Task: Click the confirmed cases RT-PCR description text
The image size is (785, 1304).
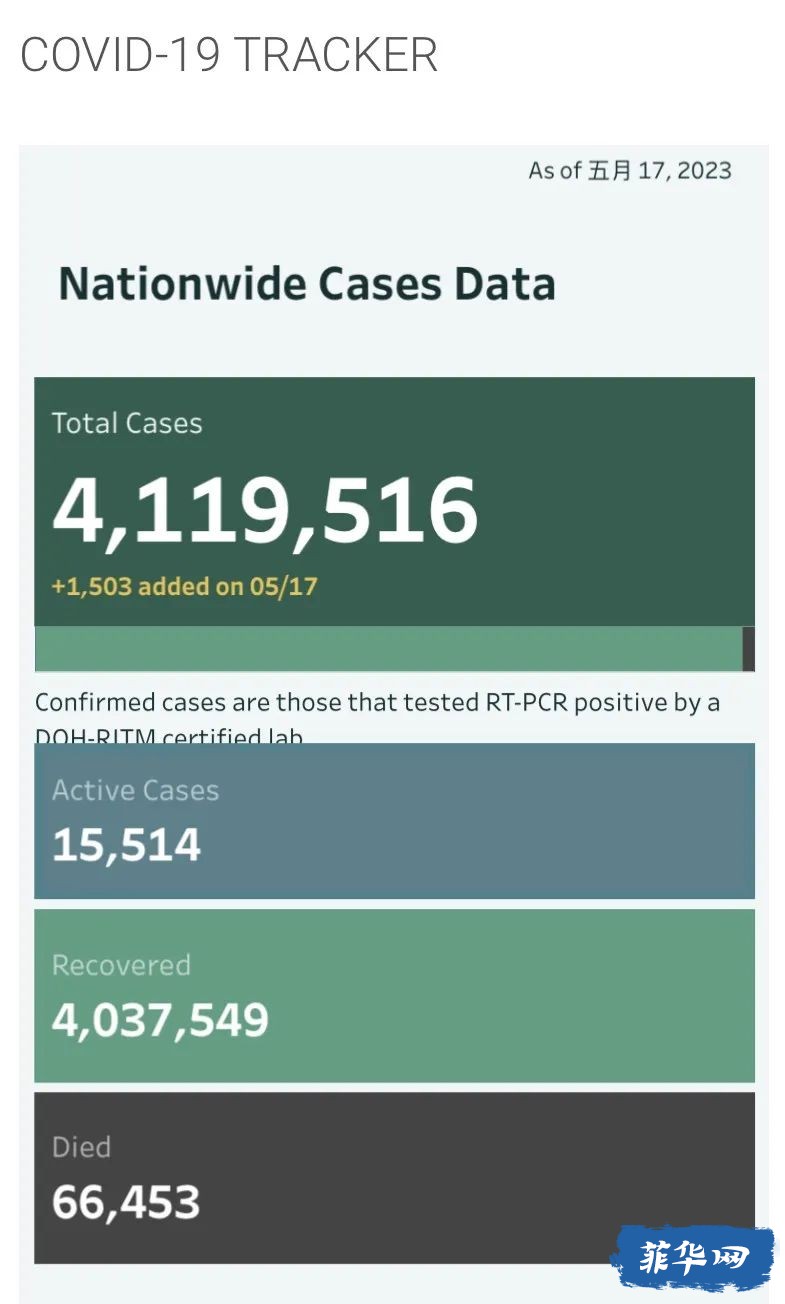Action: (377, 702)
